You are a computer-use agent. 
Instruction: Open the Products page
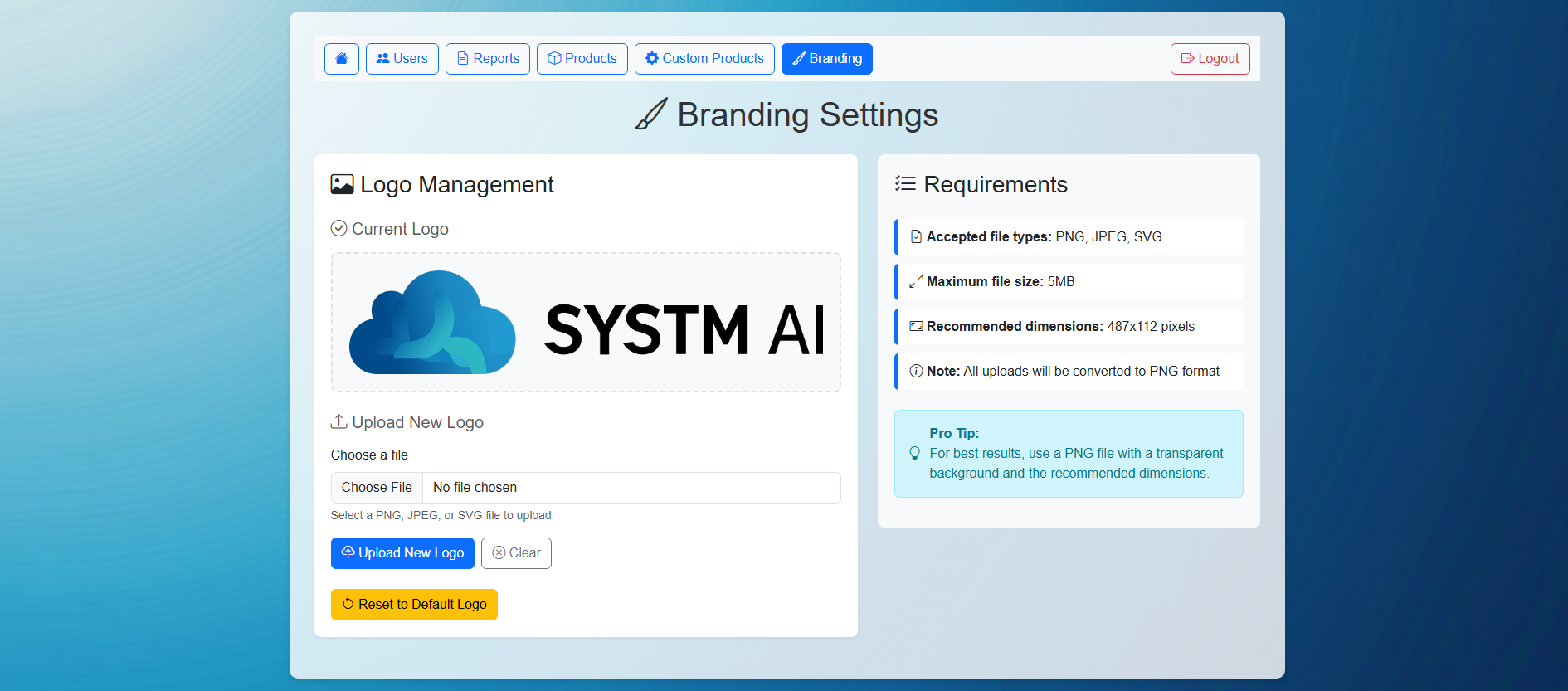tap(582, 59)
